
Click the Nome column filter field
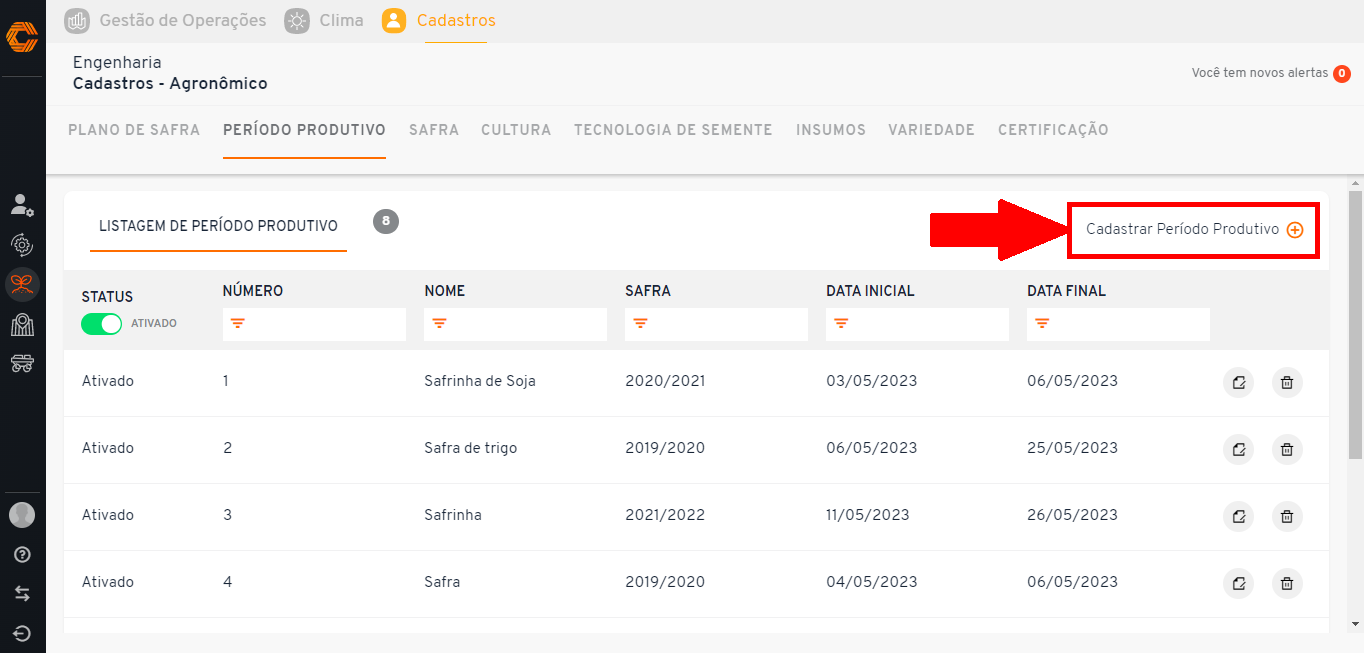pyautogui.click(x=515, y=324)
